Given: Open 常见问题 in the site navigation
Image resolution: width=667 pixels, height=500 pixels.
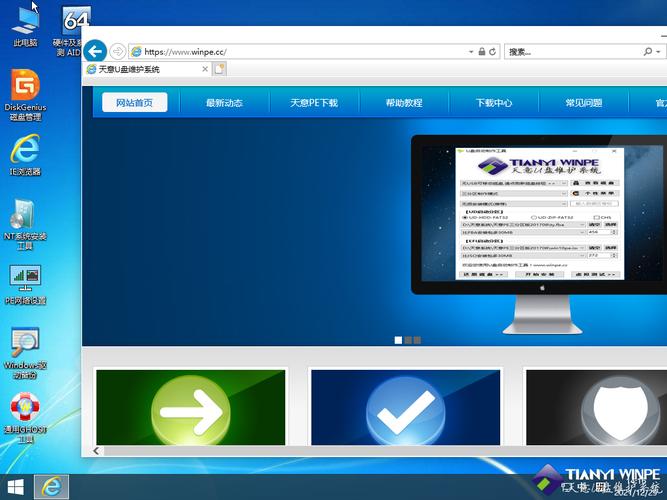Looking at the screenshot, I should (584, 103).
